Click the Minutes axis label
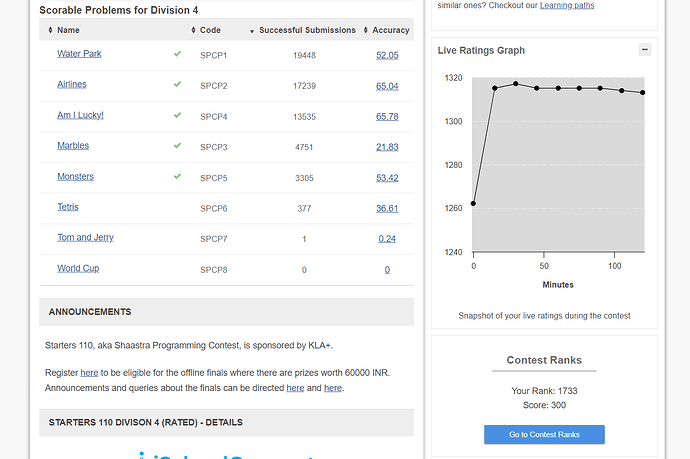The image size is (690, 459). (x=558, y=285)
